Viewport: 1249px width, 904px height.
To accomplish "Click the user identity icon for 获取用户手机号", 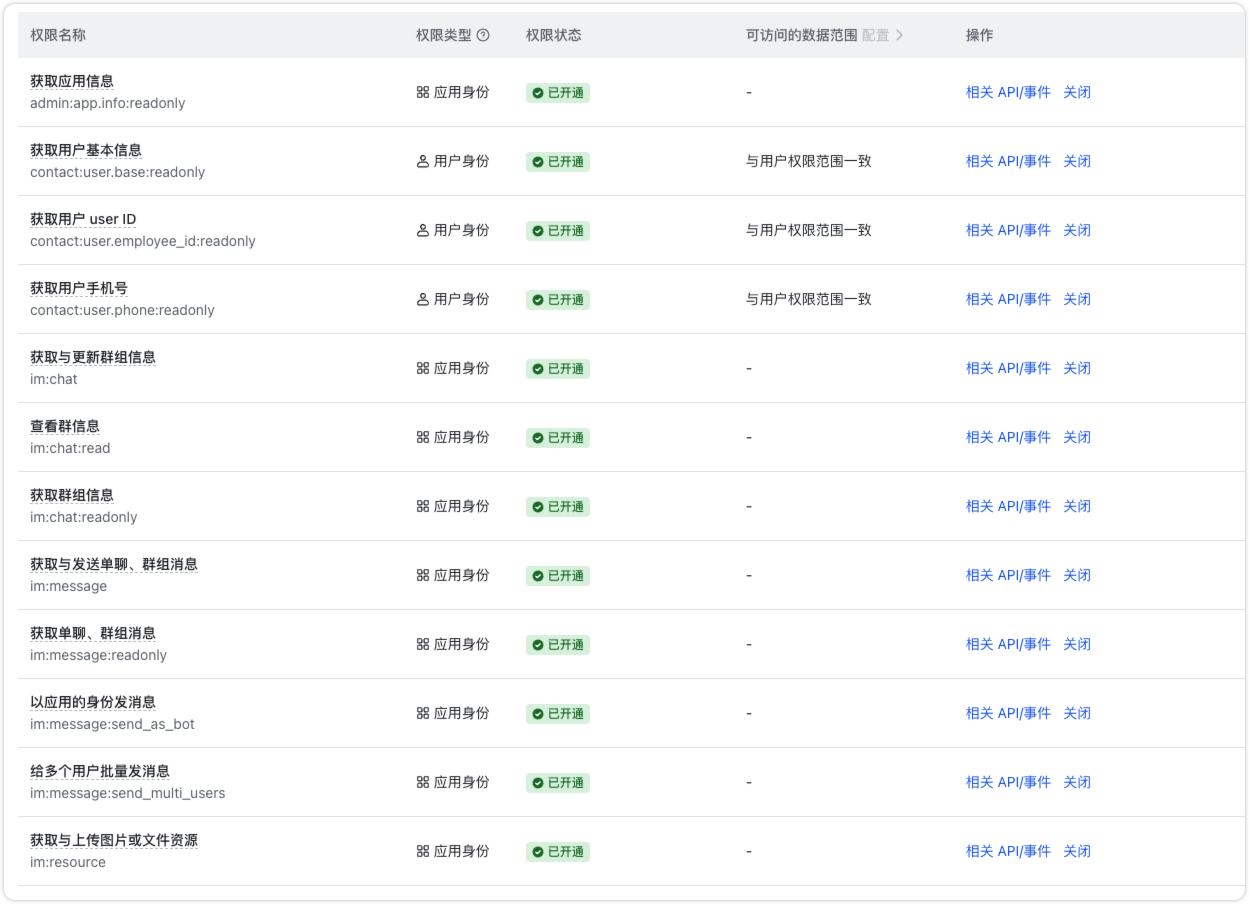I will click(423, 299).
